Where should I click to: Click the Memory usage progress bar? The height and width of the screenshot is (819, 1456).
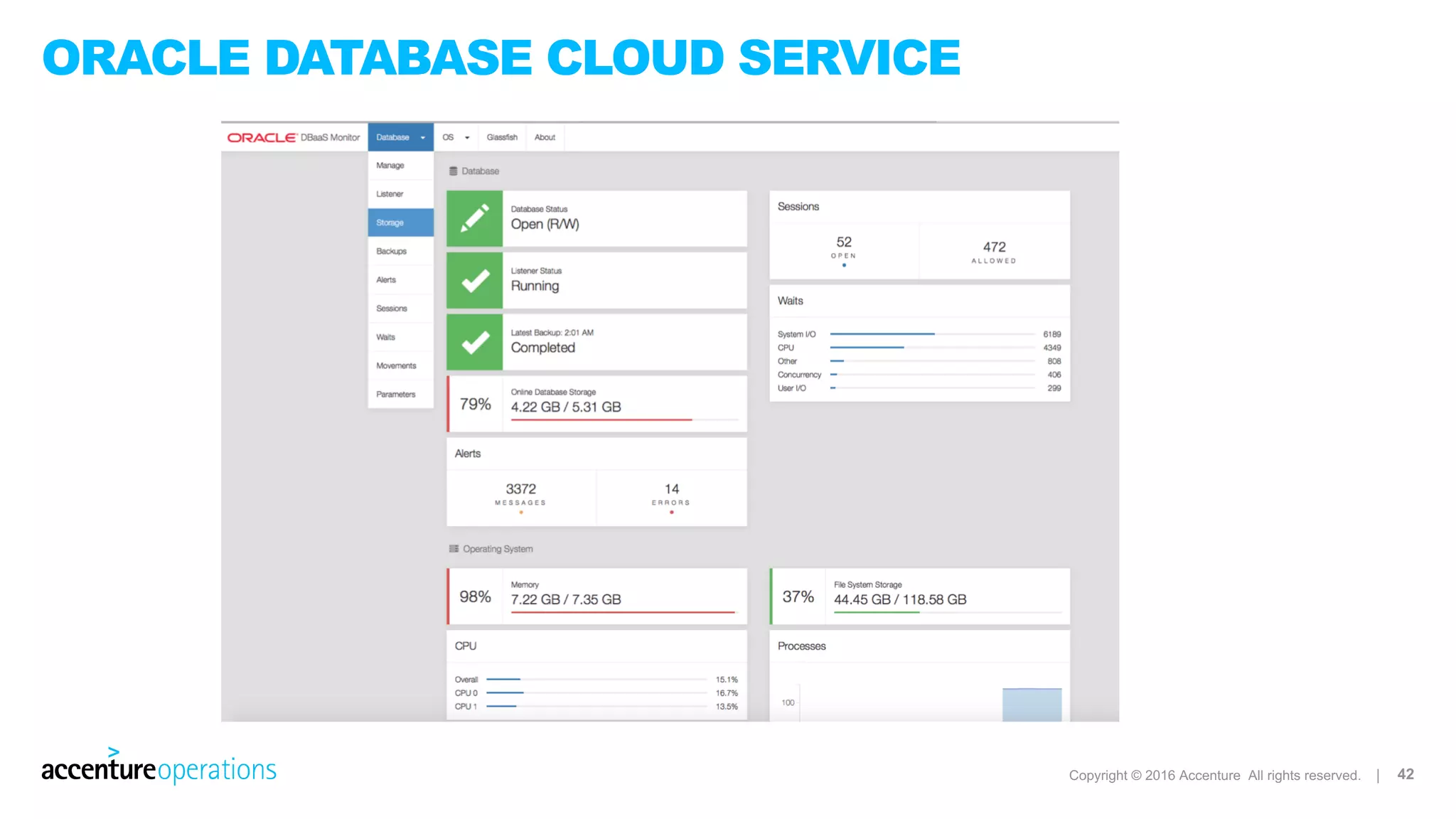[624, 612]
